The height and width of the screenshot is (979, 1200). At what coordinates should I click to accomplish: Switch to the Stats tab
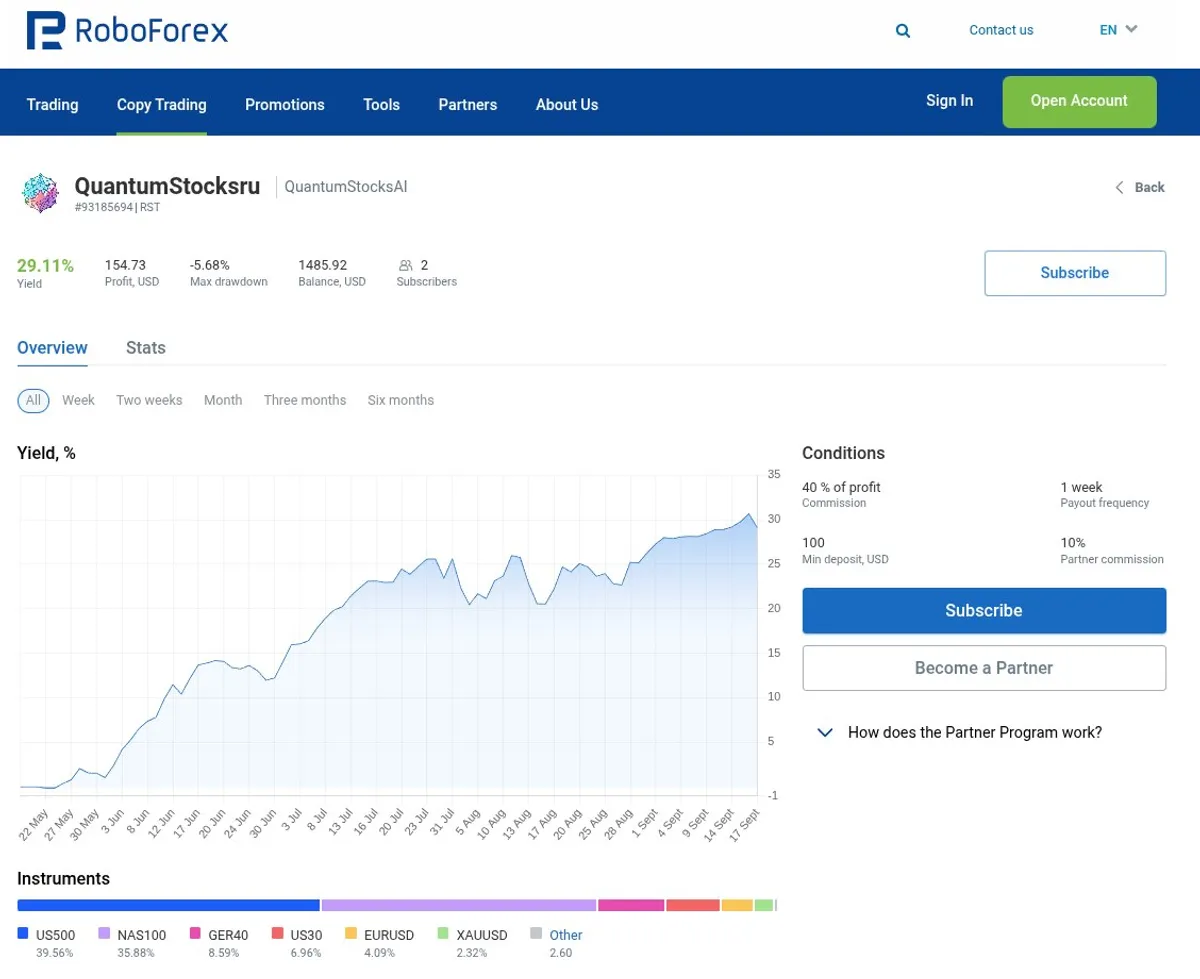tap(146, 348)
